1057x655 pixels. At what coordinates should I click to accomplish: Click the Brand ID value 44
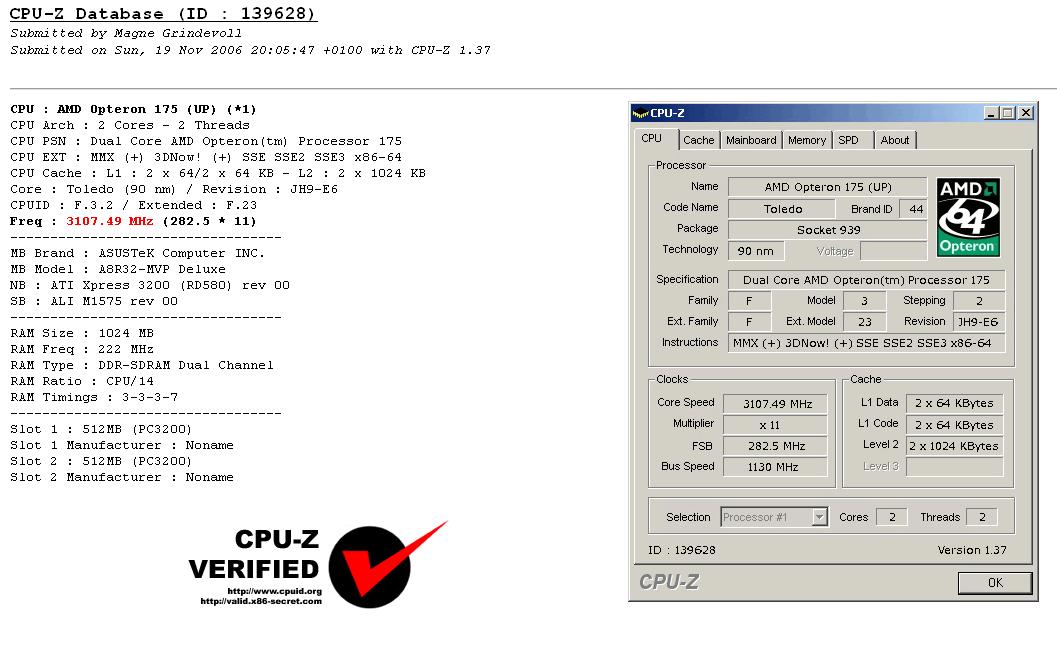[x=915, y=209]
